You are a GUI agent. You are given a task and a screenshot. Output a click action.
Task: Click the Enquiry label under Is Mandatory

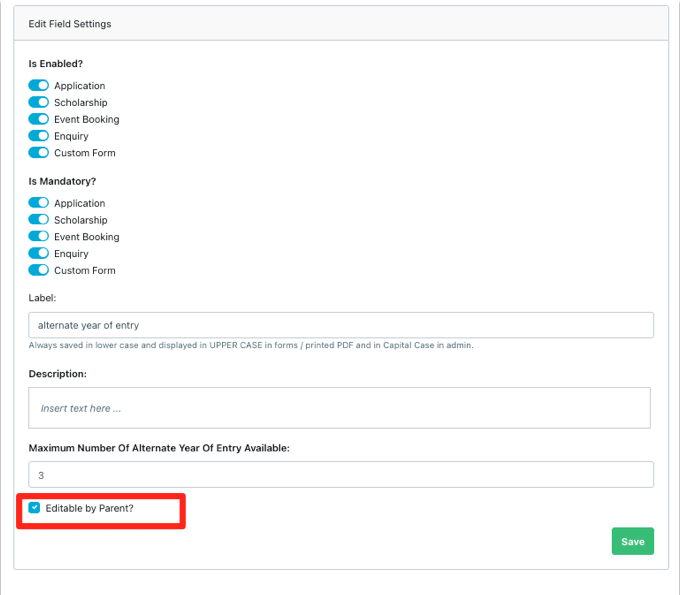pos(72,254)
